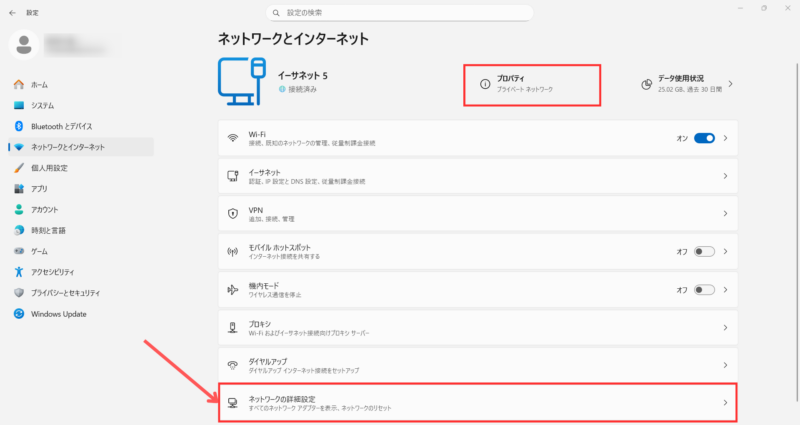Click the アクセシビリティ icon in sidebar
800x425 pixels.
[x=19, y=271]
